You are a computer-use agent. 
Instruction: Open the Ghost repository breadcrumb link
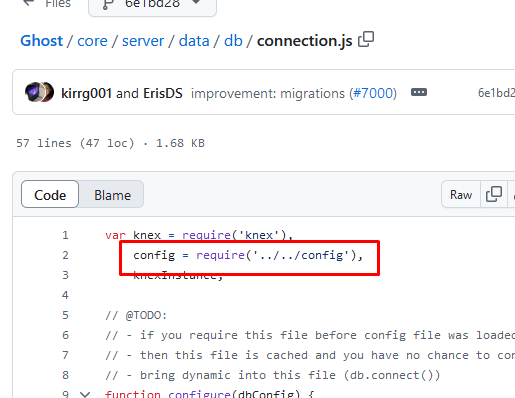point(41,41)
